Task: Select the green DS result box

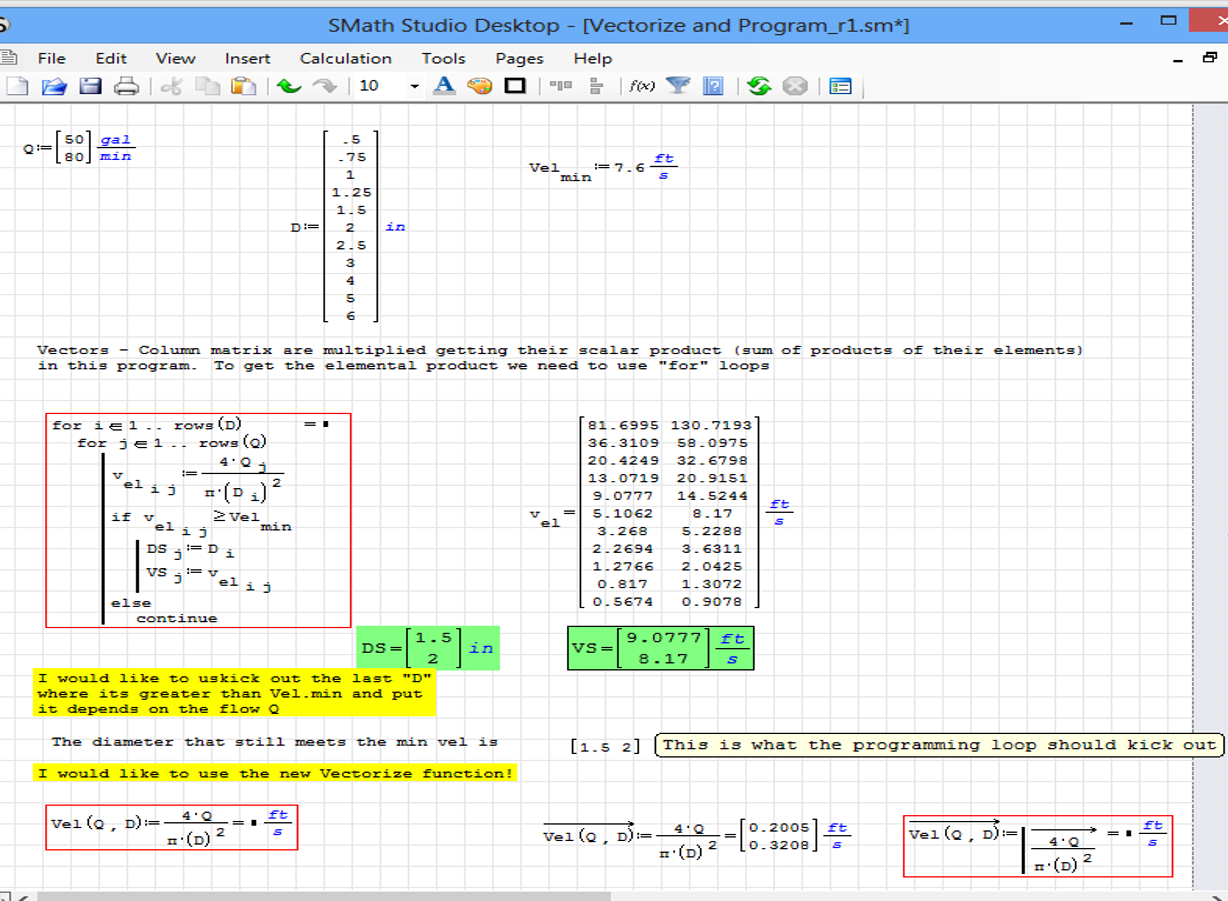Action: (x=427, y=648)
